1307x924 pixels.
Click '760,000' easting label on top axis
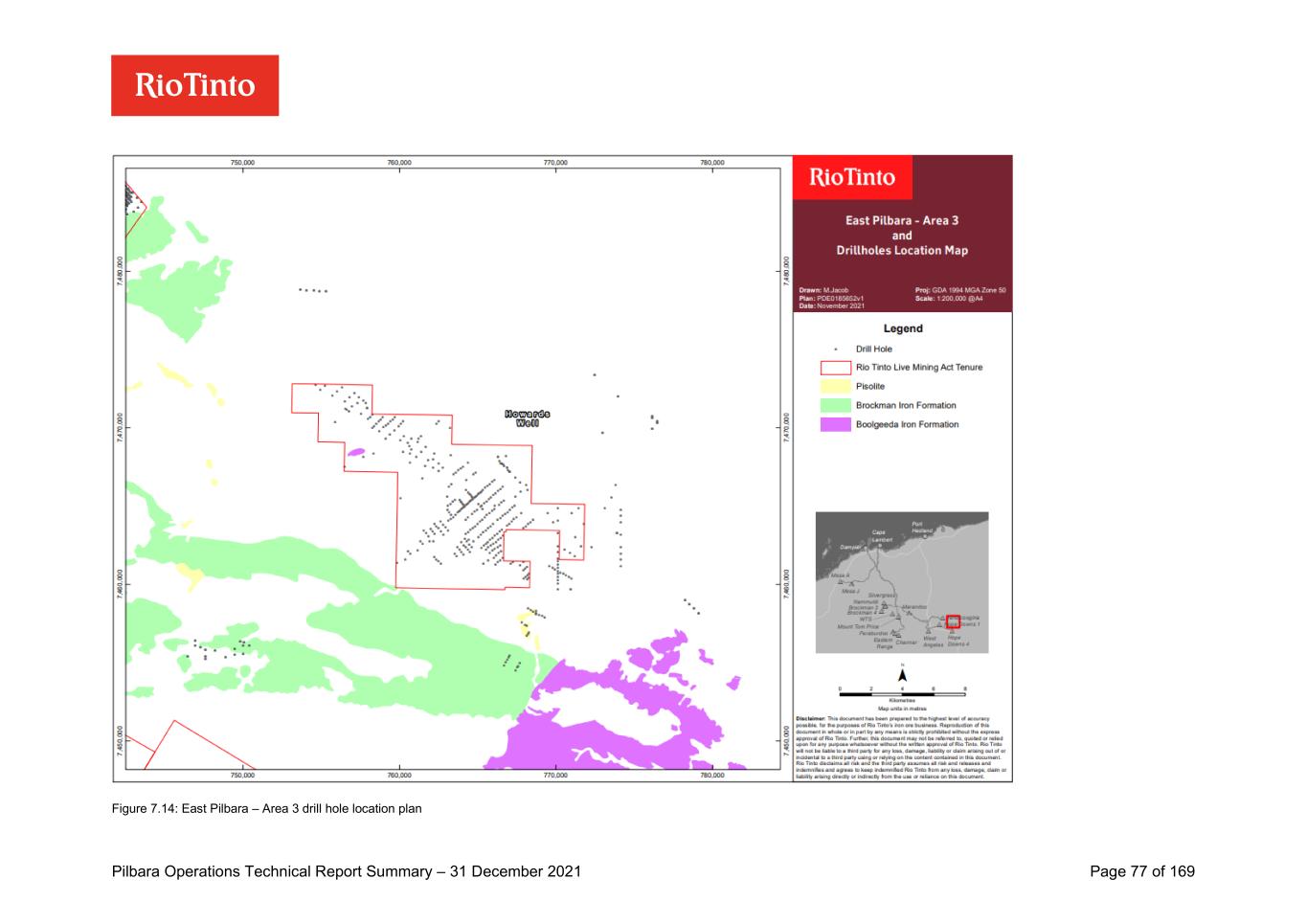click(399, 163)
